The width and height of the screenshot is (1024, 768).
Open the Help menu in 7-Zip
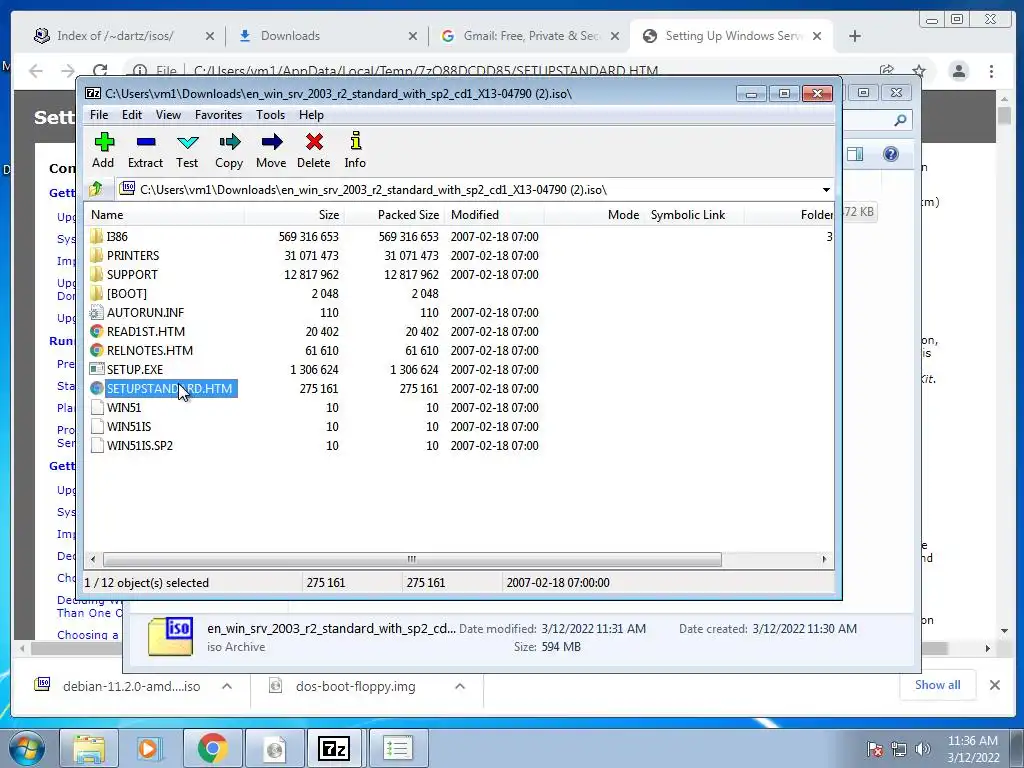pyautogui.click(x=312, y=115)
